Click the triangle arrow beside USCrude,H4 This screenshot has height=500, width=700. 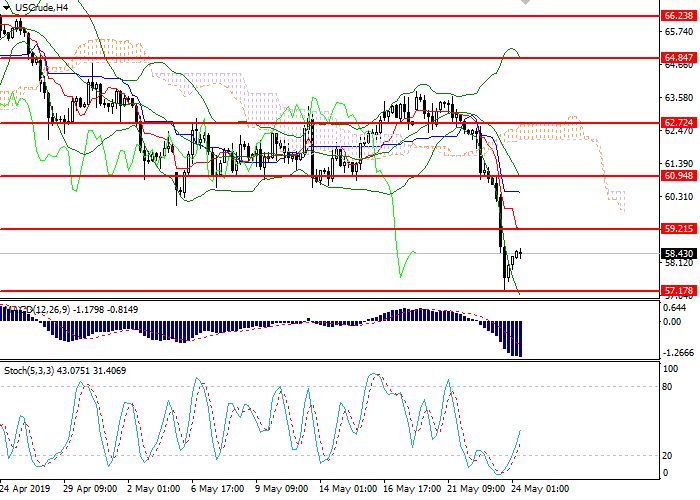(x=8, y=7)
